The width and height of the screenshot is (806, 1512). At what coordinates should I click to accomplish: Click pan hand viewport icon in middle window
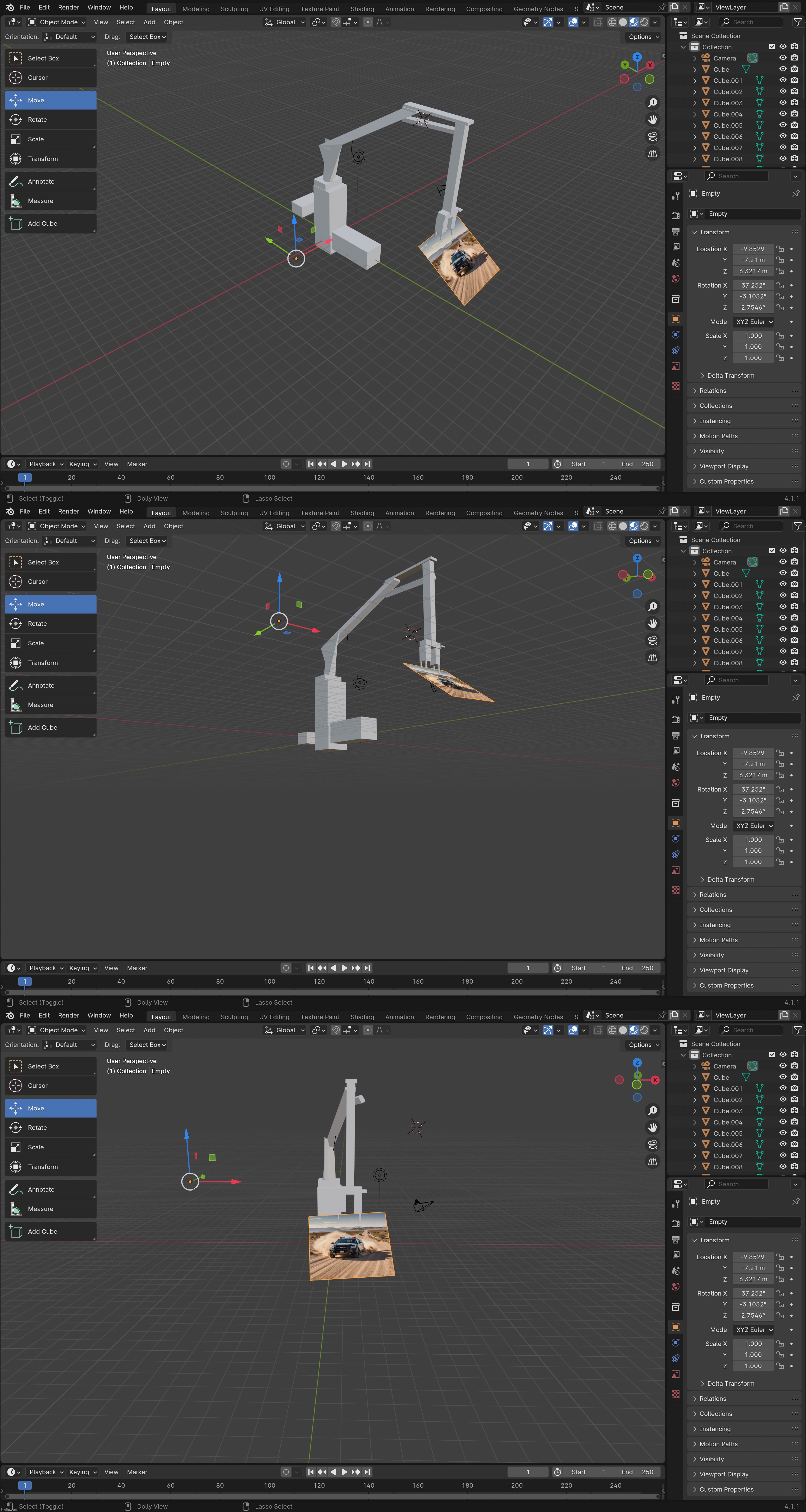click(x=652, y=624)
